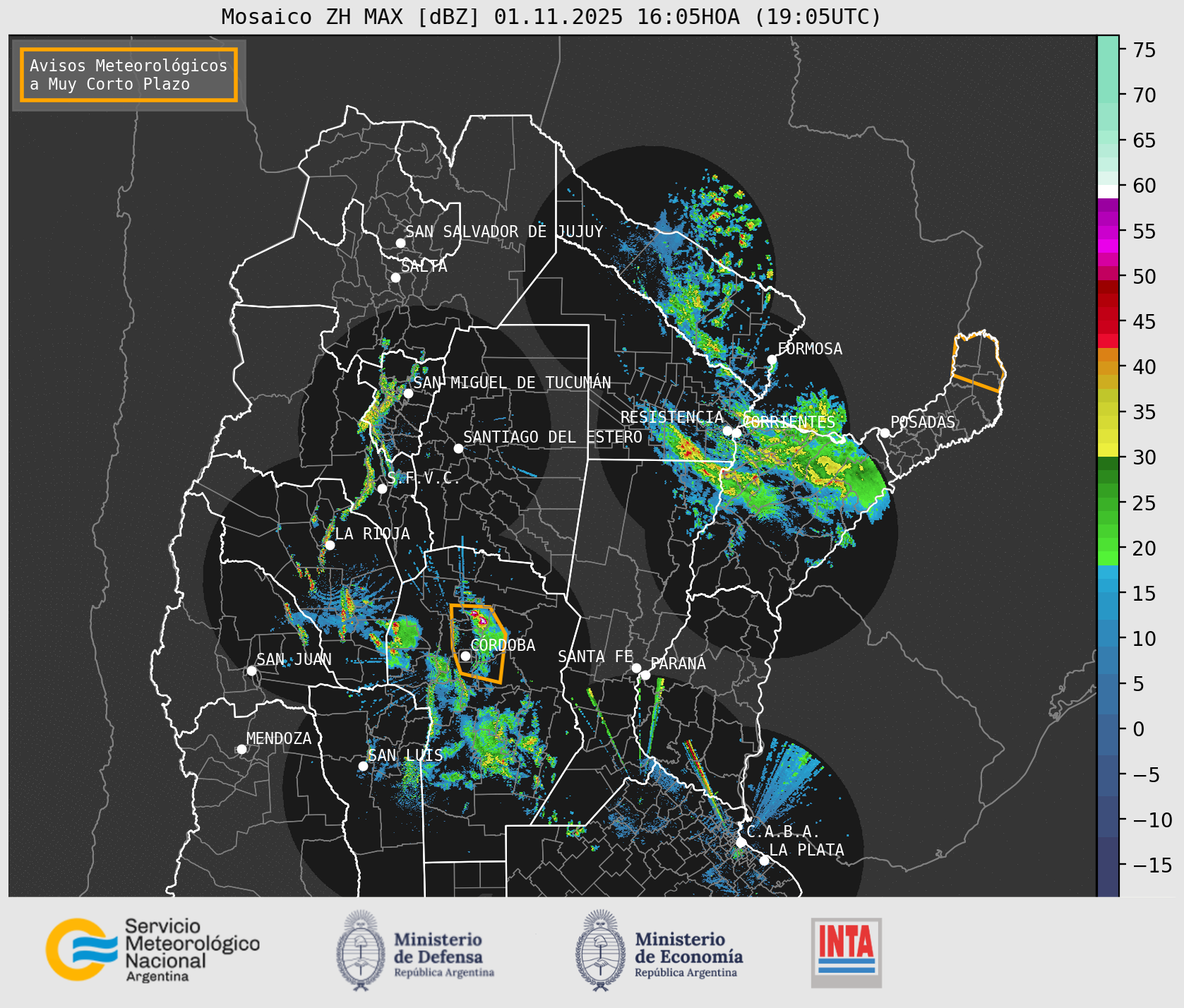Click the FORMOSA city label
The width and height of the screenshot is (1184, 1008).
click(x=810, y=349)
